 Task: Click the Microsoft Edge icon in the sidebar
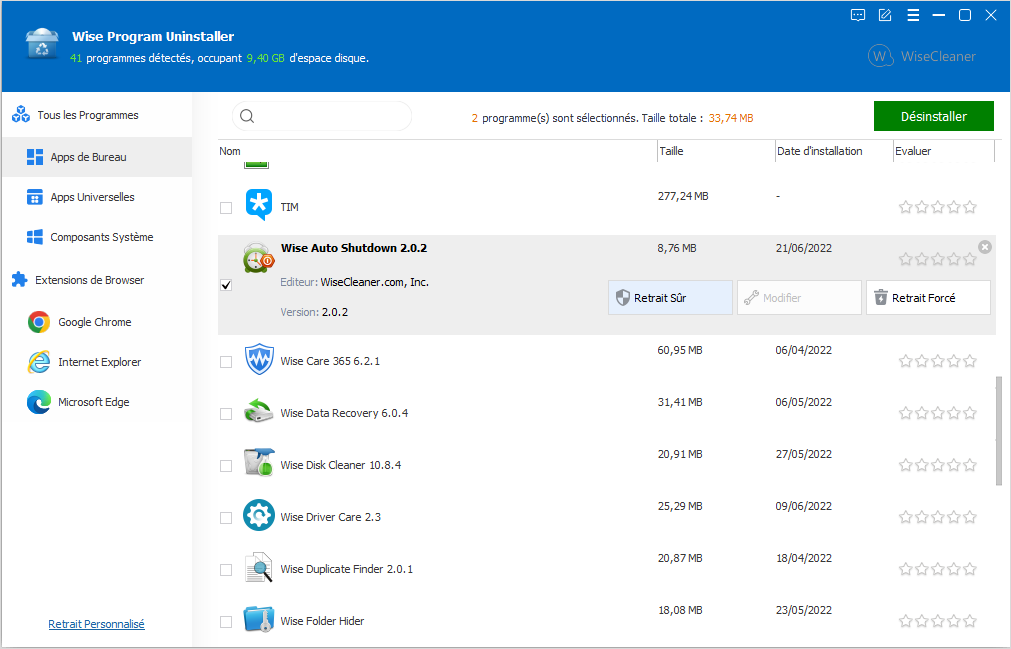coord(39,402)
